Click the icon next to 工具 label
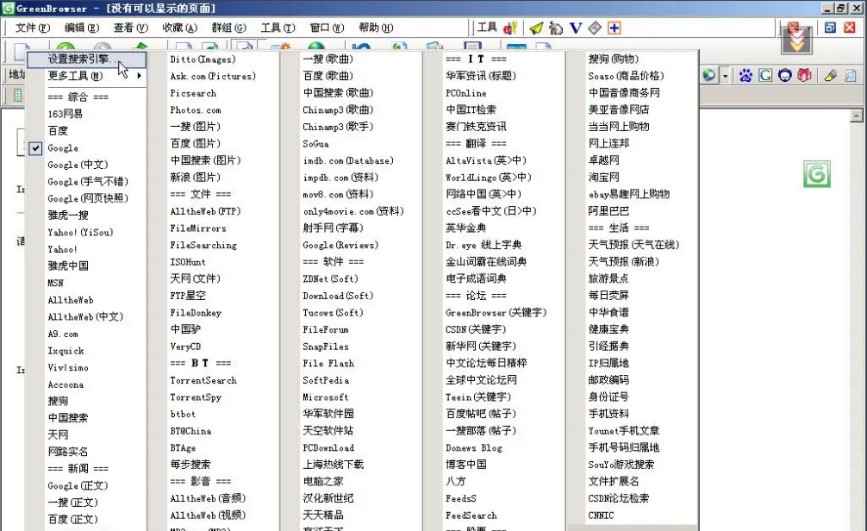Viewport: 867px width, 531px height. coord(510,28)
